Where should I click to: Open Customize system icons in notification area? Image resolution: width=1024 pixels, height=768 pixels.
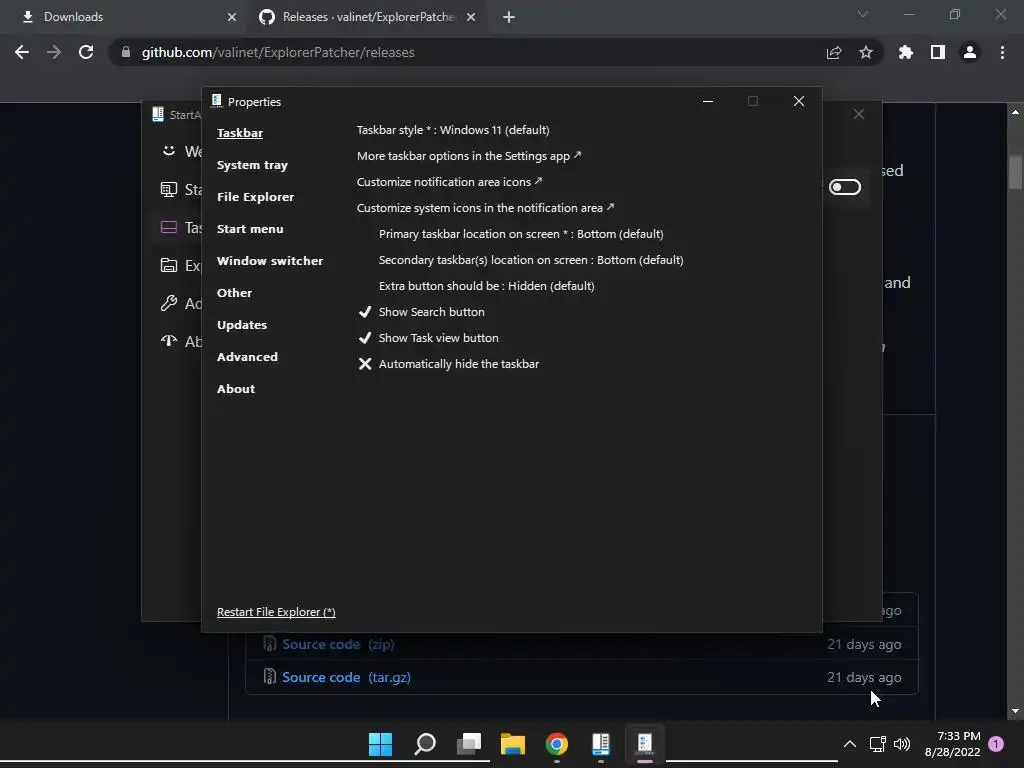485,208
